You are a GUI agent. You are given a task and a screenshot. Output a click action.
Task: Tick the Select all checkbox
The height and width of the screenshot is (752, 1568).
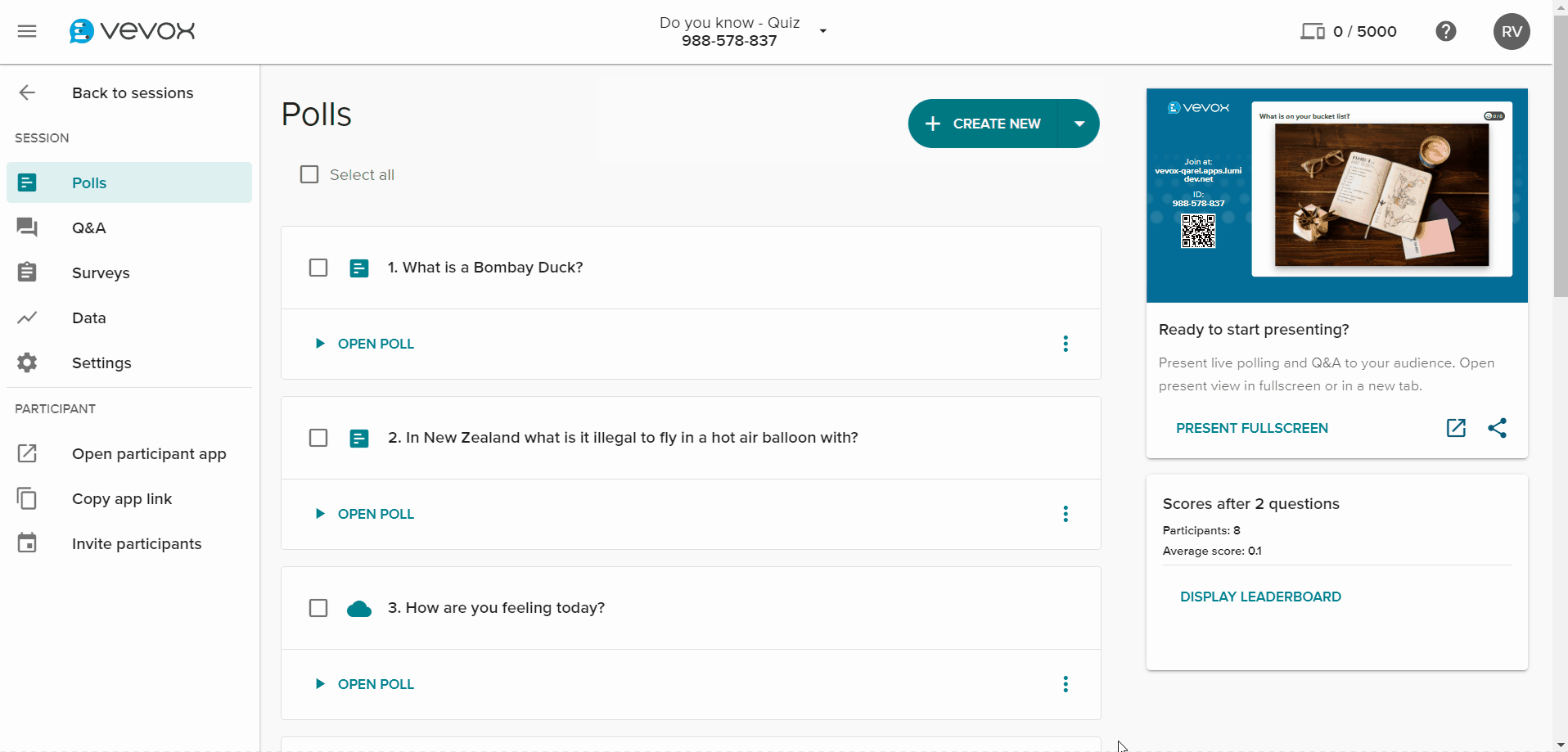coord(309,174)
